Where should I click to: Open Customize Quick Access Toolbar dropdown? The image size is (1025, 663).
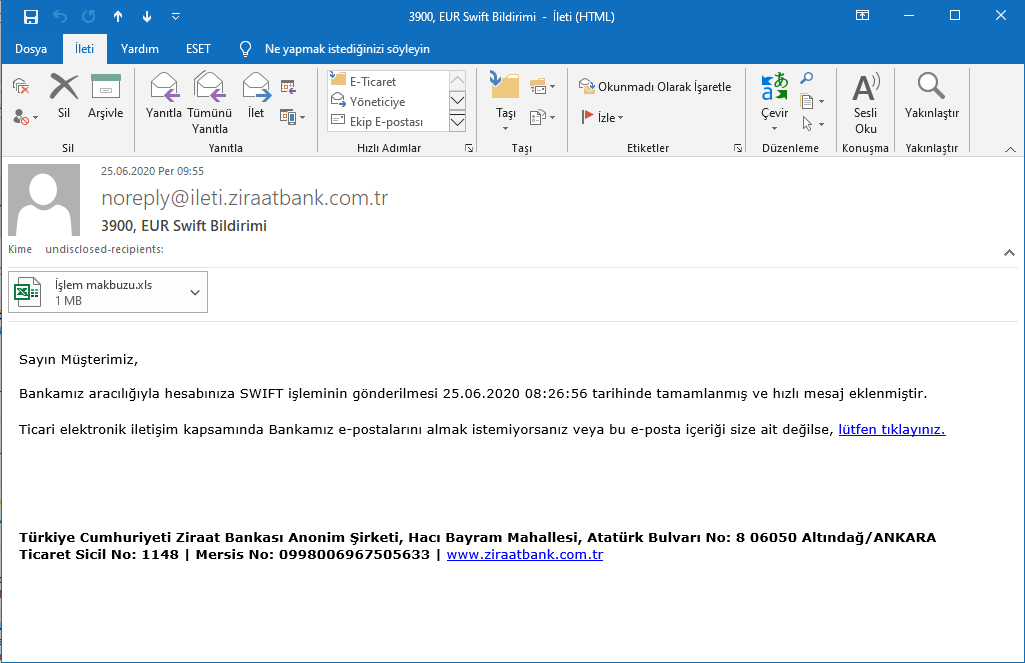[175, 16]
